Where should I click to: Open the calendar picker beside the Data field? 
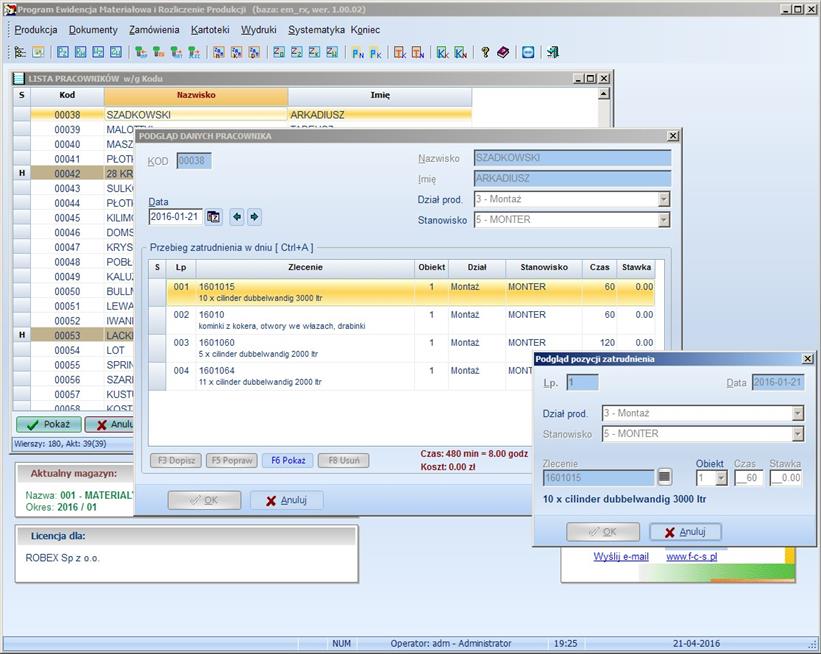(x=213, y=217)
